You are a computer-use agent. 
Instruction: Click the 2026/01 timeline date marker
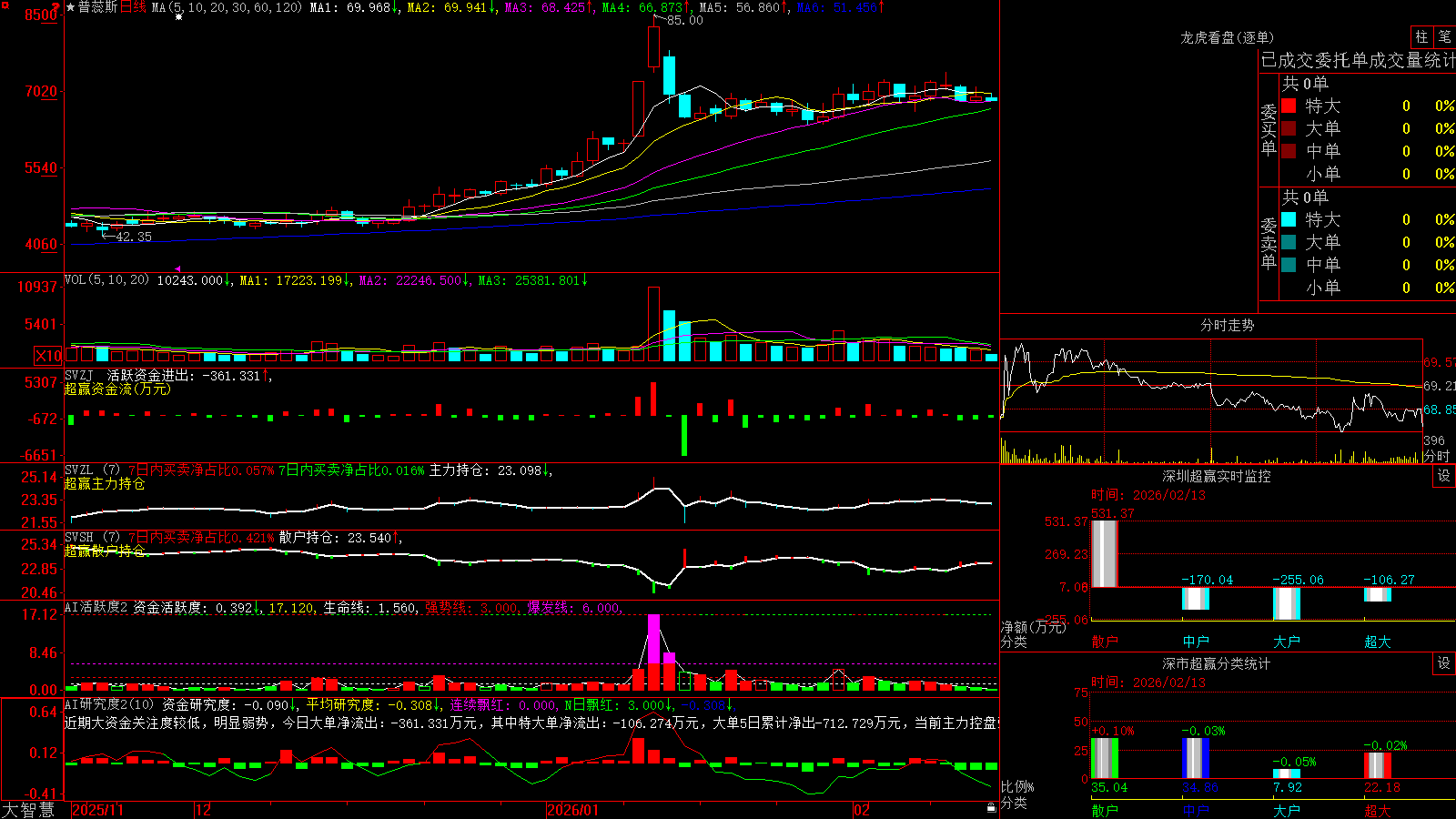click(x=572, y=810)
